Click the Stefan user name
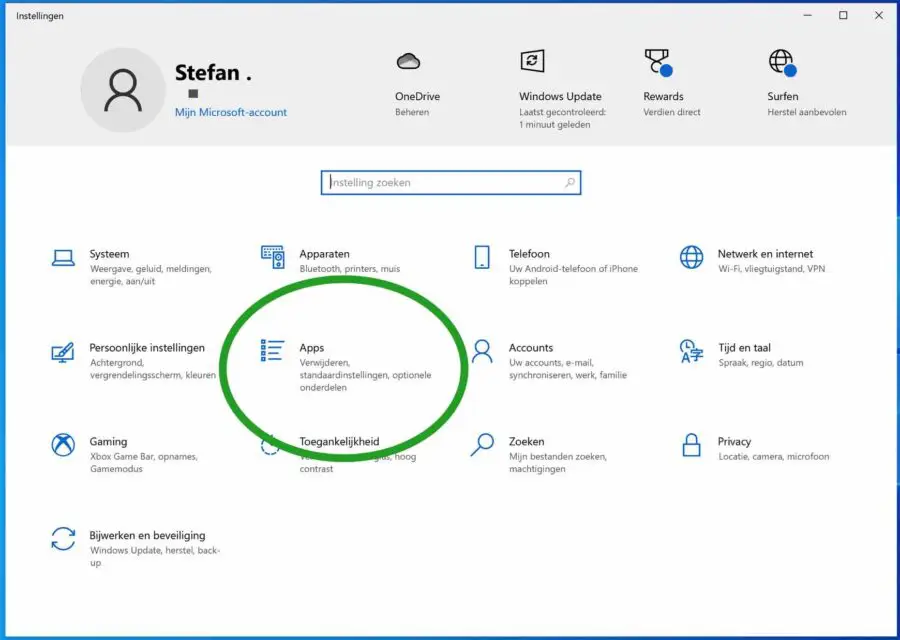 [213, 73]
